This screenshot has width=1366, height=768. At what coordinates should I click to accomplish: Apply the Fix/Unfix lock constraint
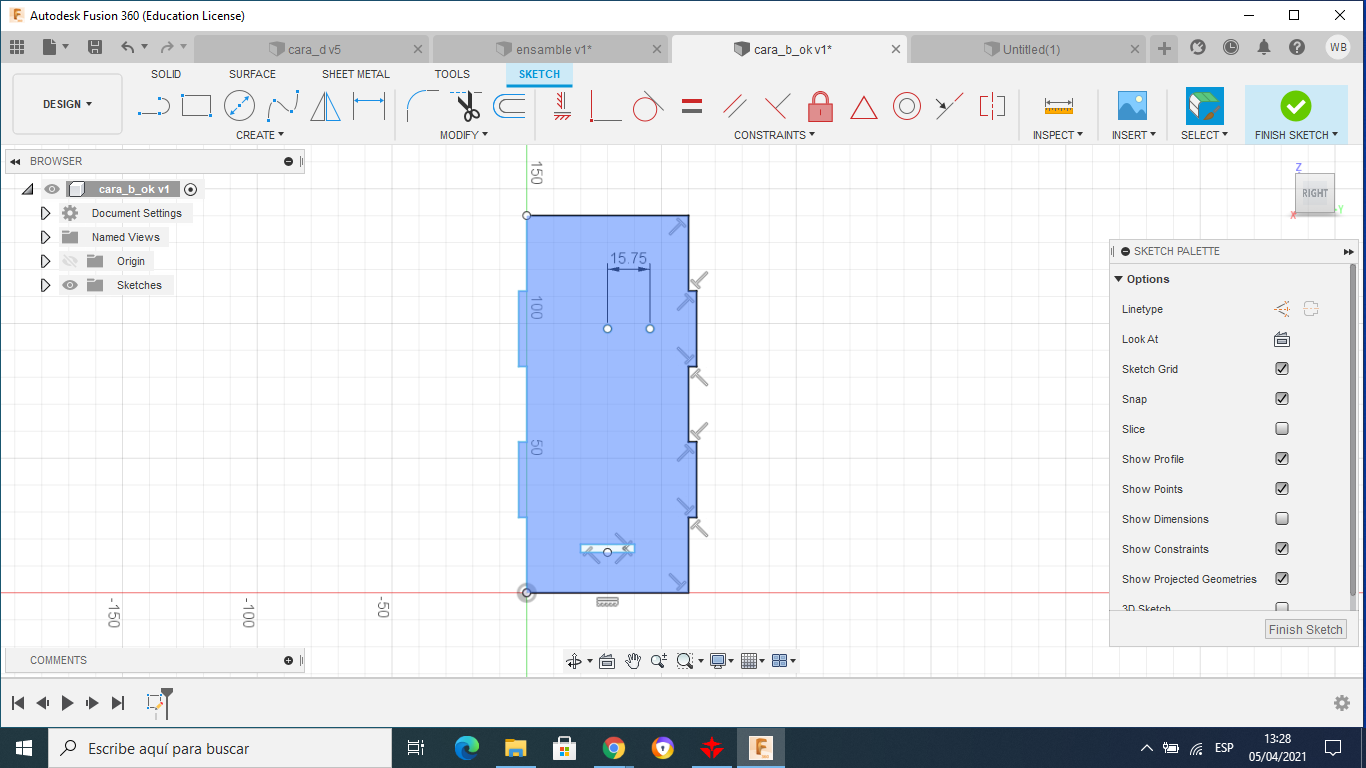820,105
